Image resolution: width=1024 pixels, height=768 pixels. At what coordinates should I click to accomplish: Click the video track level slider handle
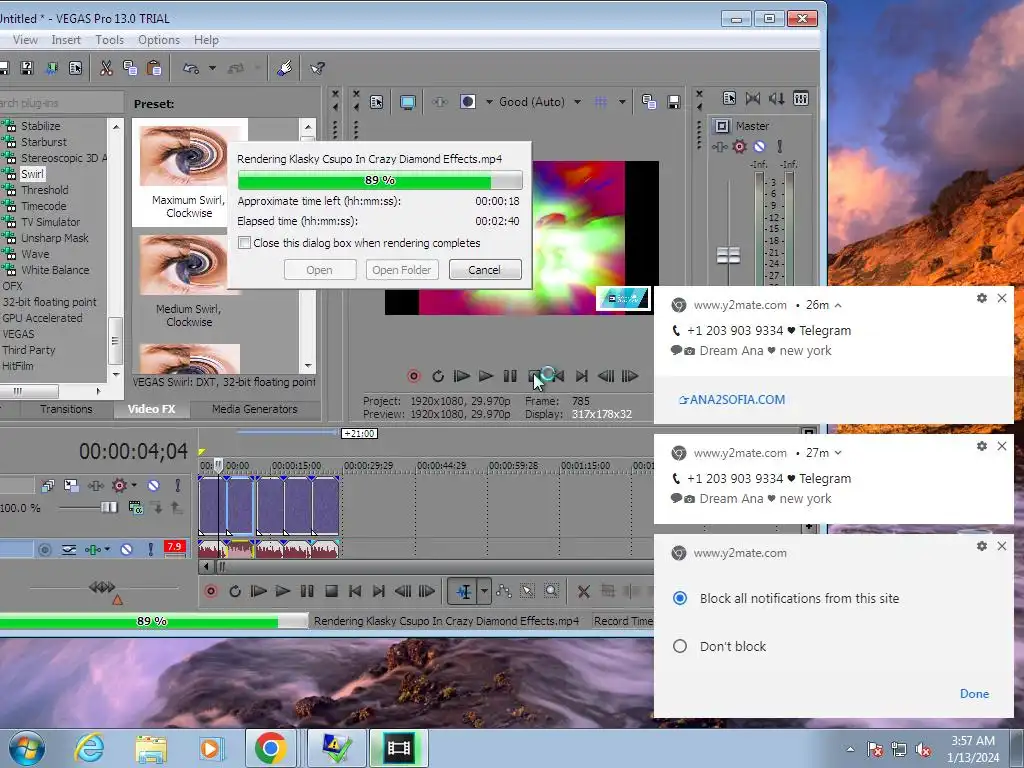(x=109, y=507)
